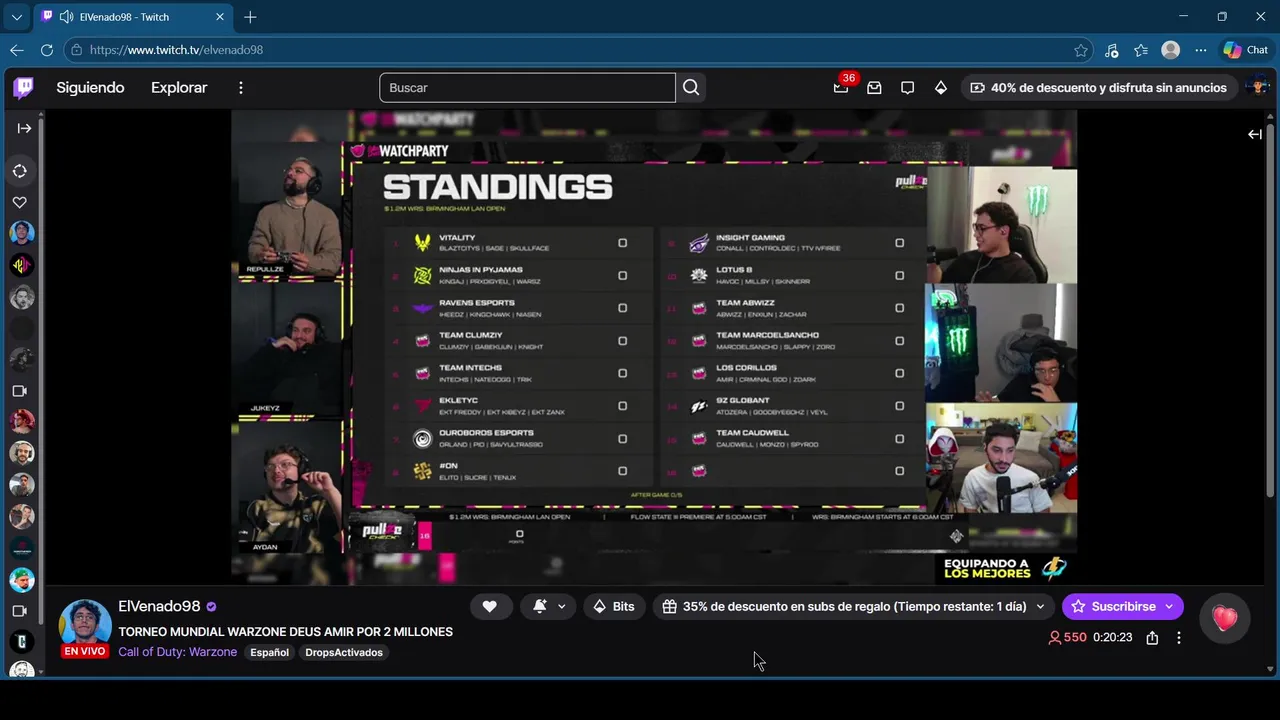Focus the Buscar search field

[x=527, y=88]
